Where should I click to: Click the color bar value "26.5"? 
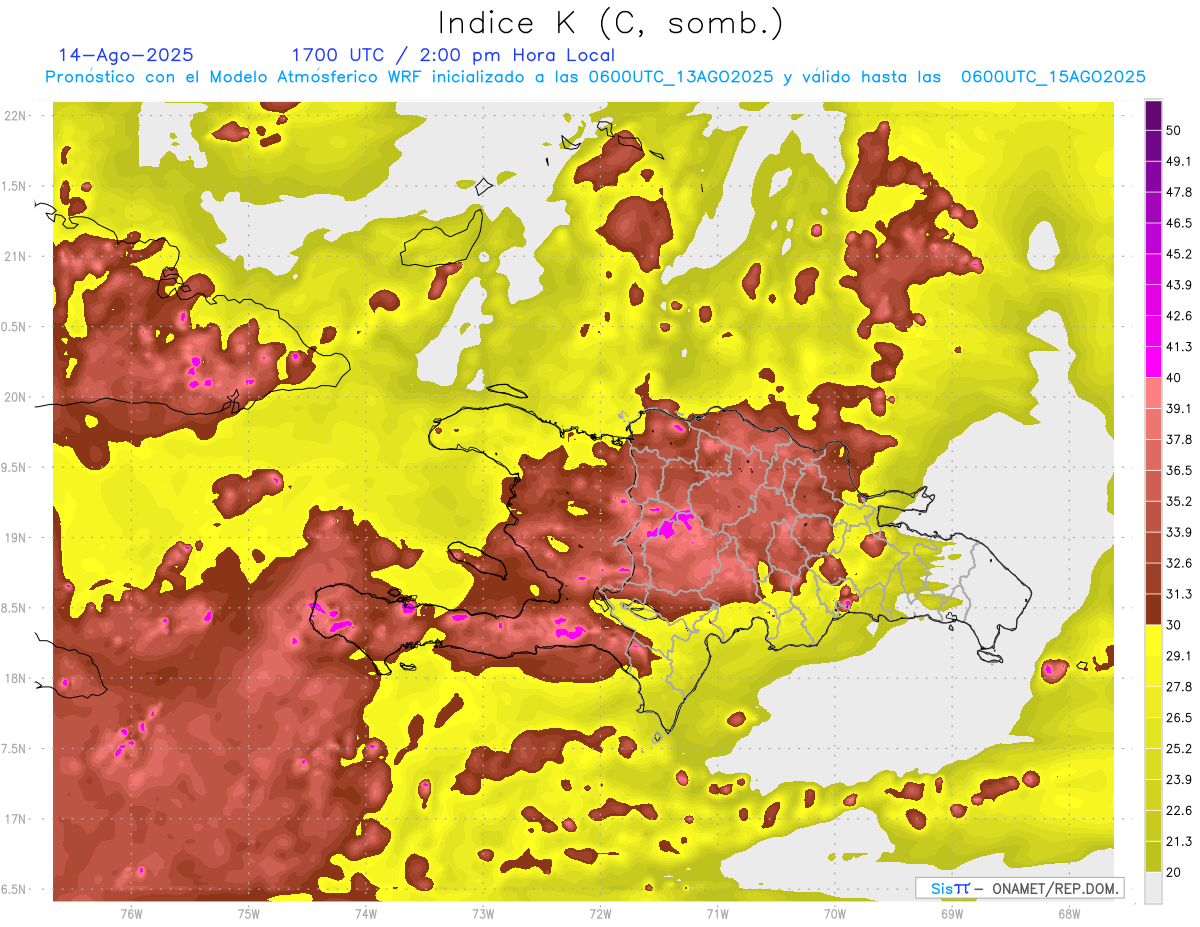tap(1179, 718)
